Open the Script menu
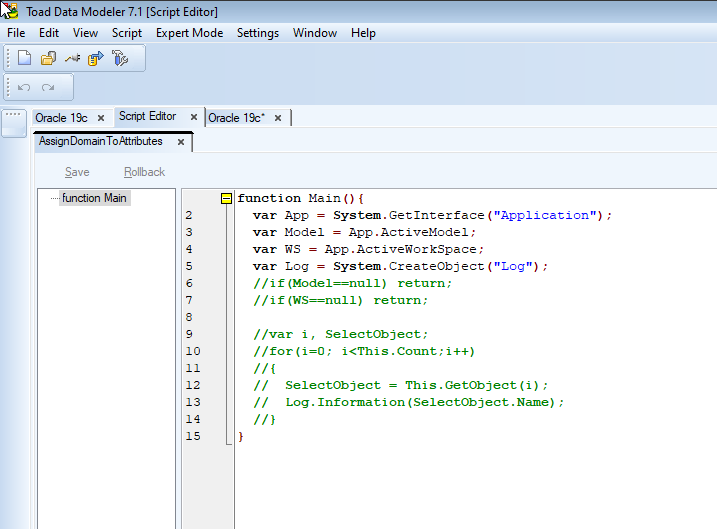This screenshot has height=529, width=717. coord(127,33)
